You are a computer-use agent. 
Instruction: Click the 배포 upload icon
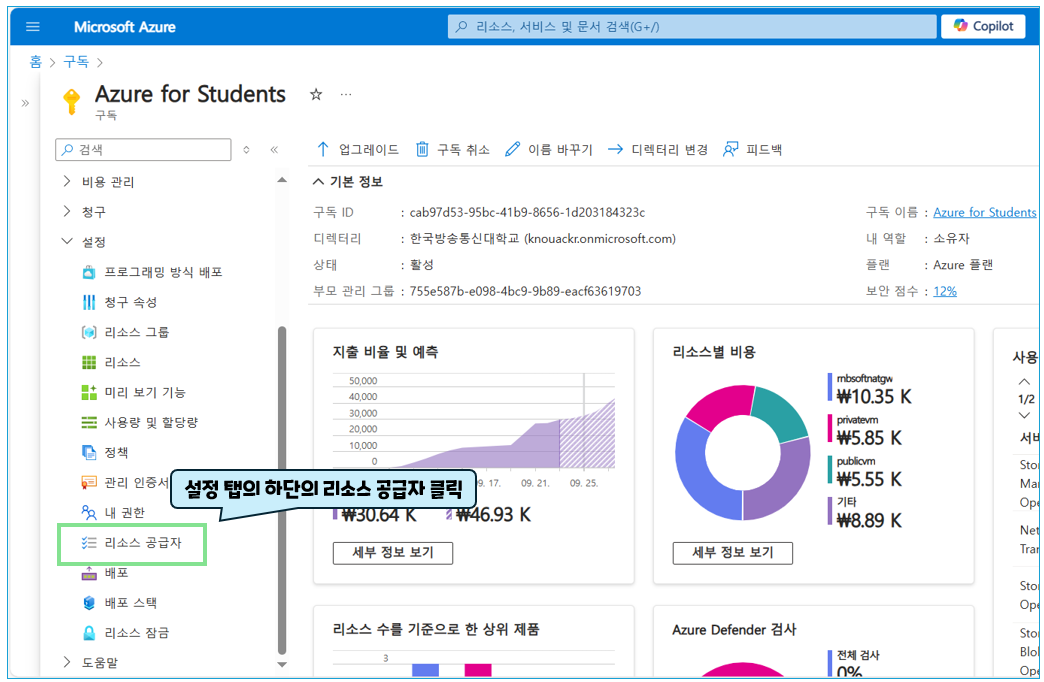pyautogui.click(x=89, y=573)
